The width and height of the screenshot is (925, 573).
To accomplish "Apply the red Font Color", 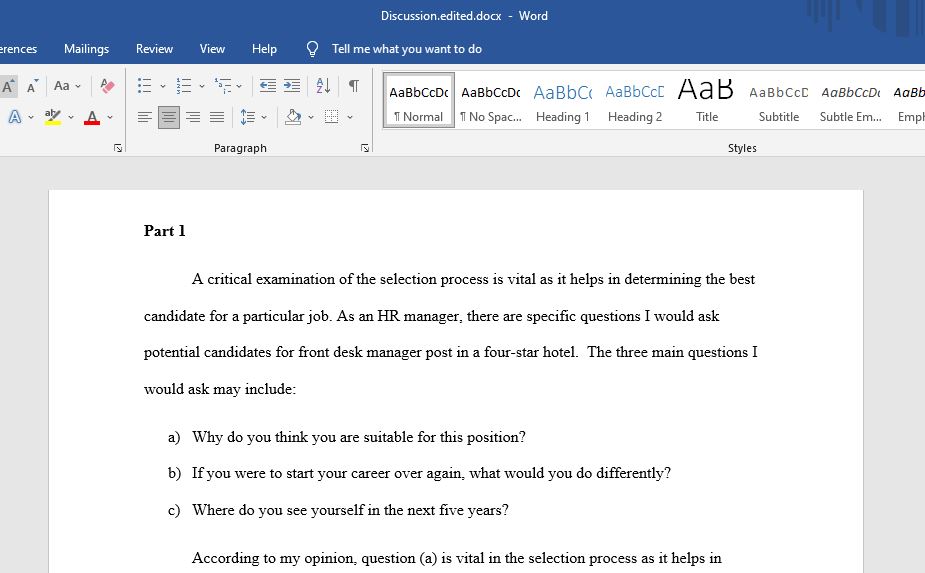I will pos(92,117).
